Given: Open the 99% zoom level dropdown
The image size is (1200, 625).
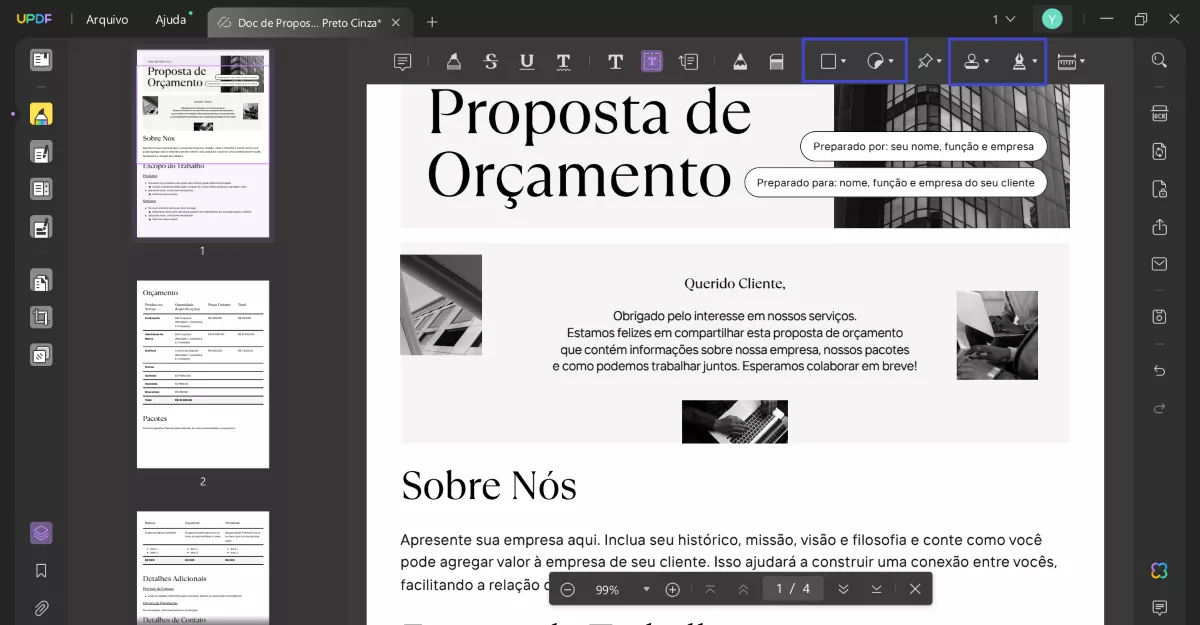Looking at the screenshot, I should click(x=646, y=589).
